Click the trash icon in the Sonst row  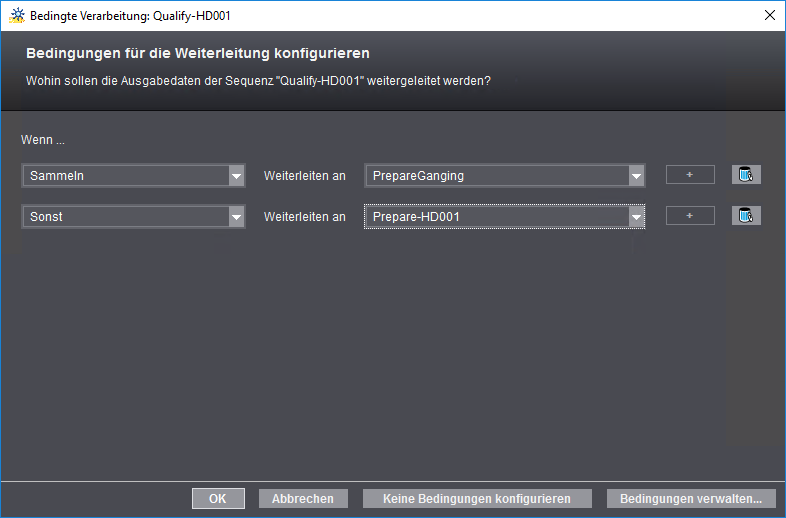pos(745,216)
